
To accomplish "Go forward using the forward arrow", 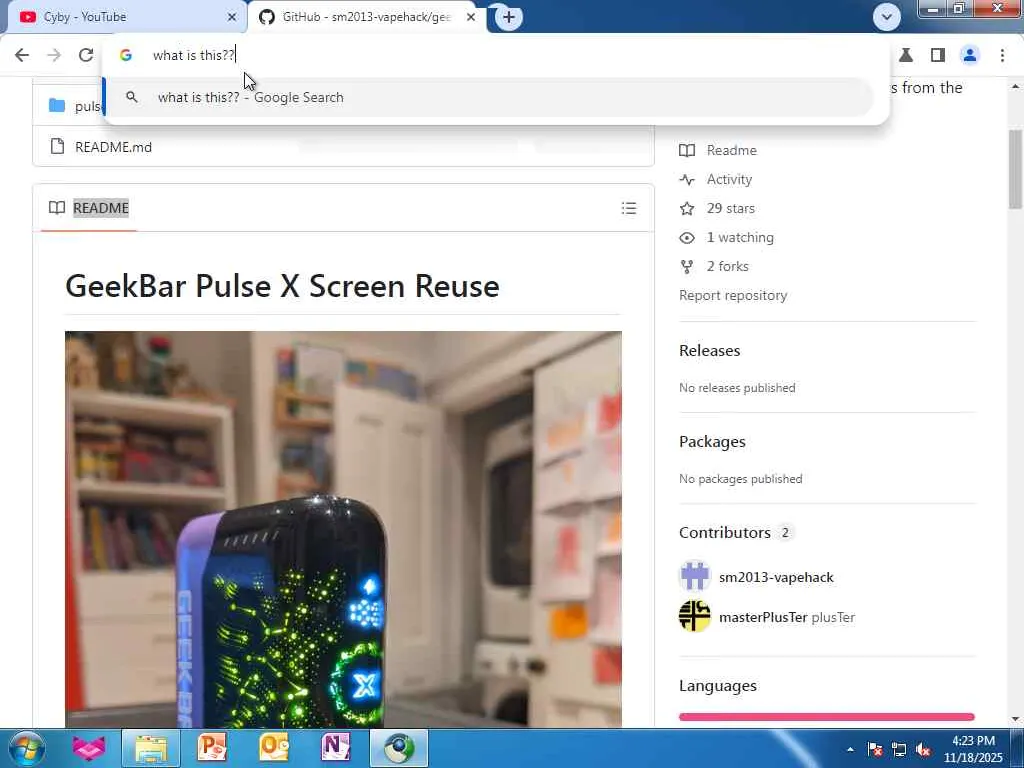I will coord(54,55).
